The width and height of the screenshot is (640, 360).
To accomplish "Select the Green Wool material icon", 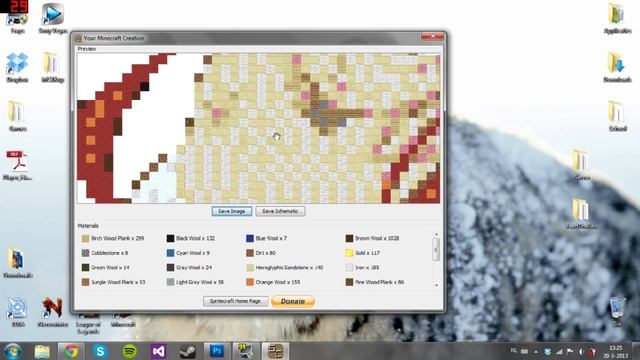I will click(x=85, y=268).
